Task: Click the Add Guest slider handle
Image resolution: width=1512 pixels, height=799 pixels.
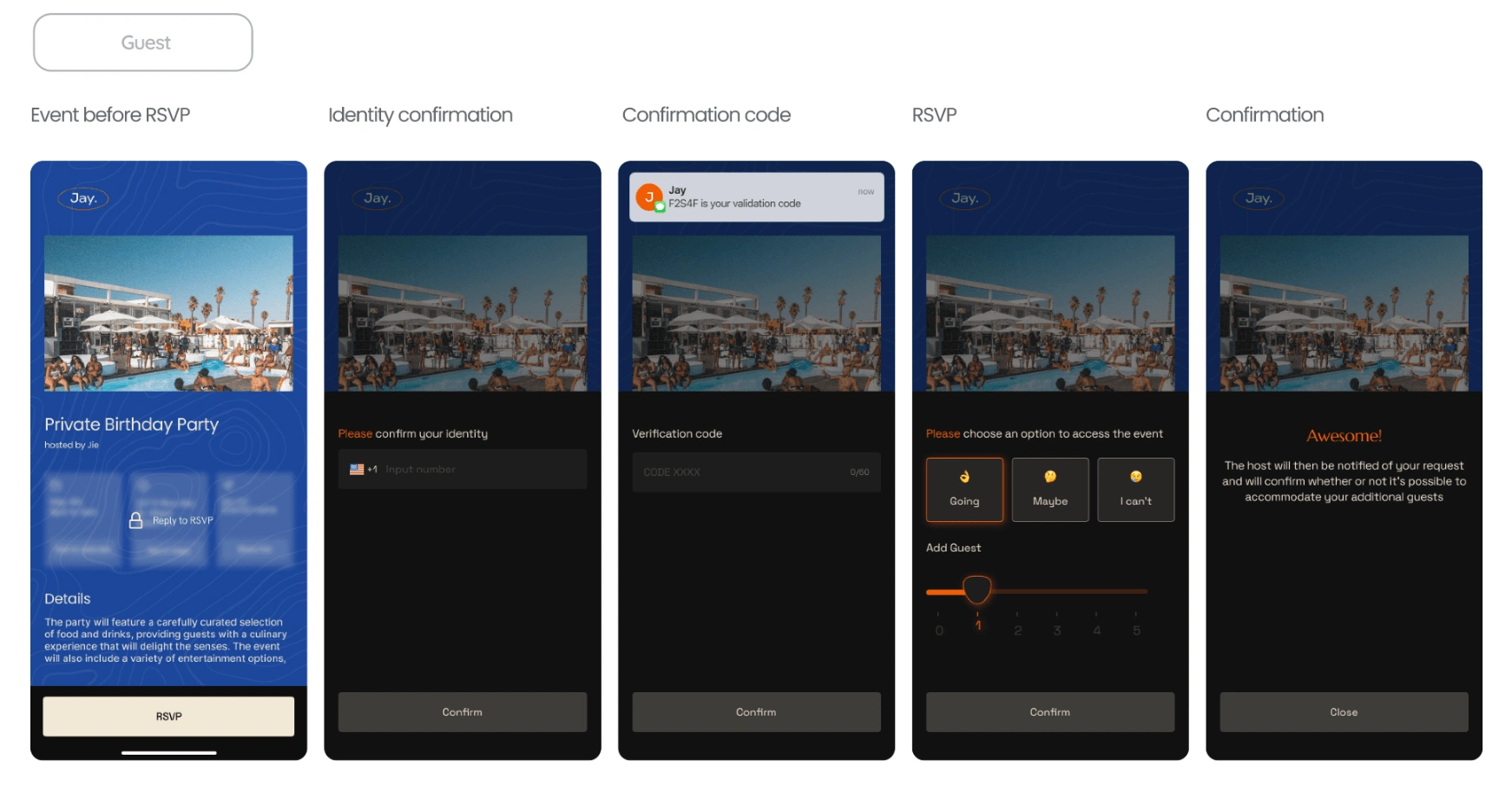Action: coord(977,590)
